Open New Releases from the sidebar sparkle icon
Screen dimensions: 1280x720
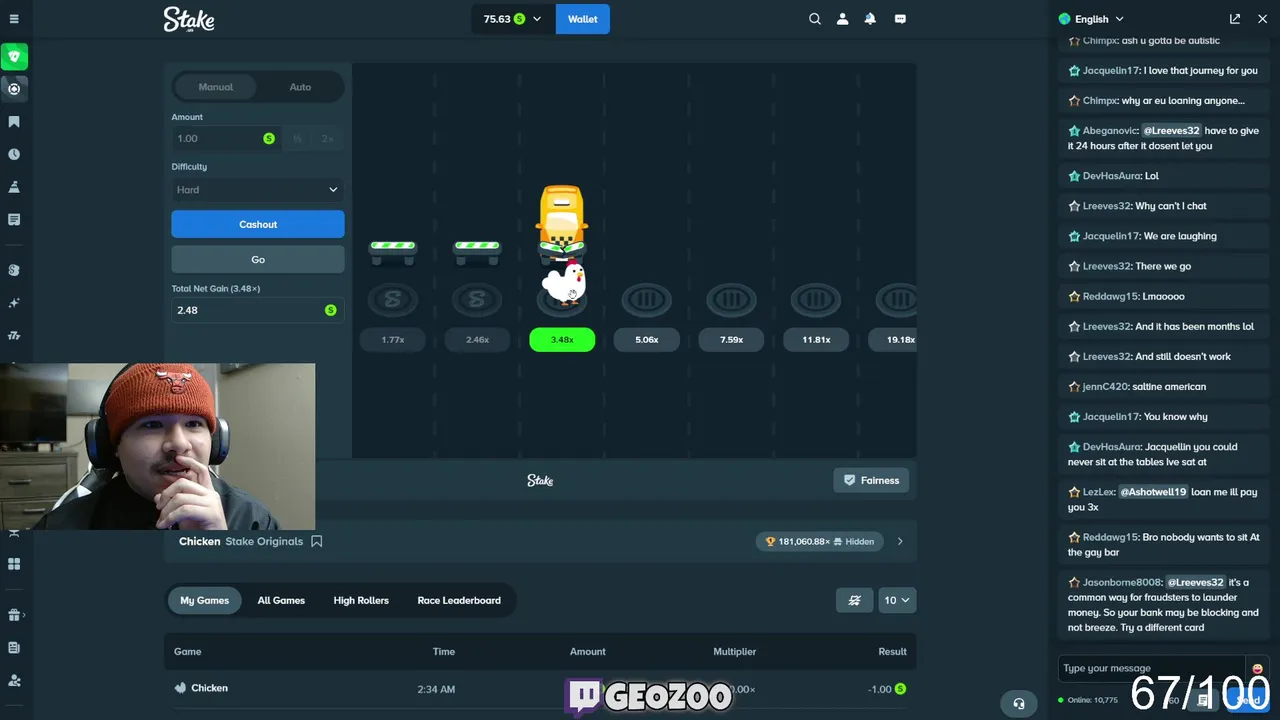14,303
